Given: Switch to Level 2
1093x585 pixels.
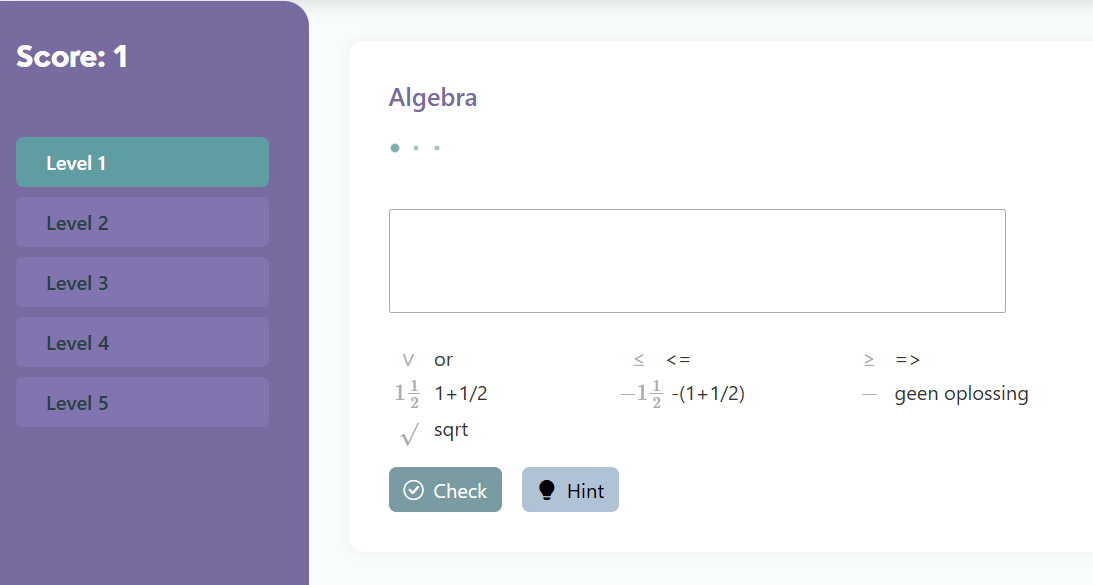Looking at the screenshot, I should [x=142, y=222].
